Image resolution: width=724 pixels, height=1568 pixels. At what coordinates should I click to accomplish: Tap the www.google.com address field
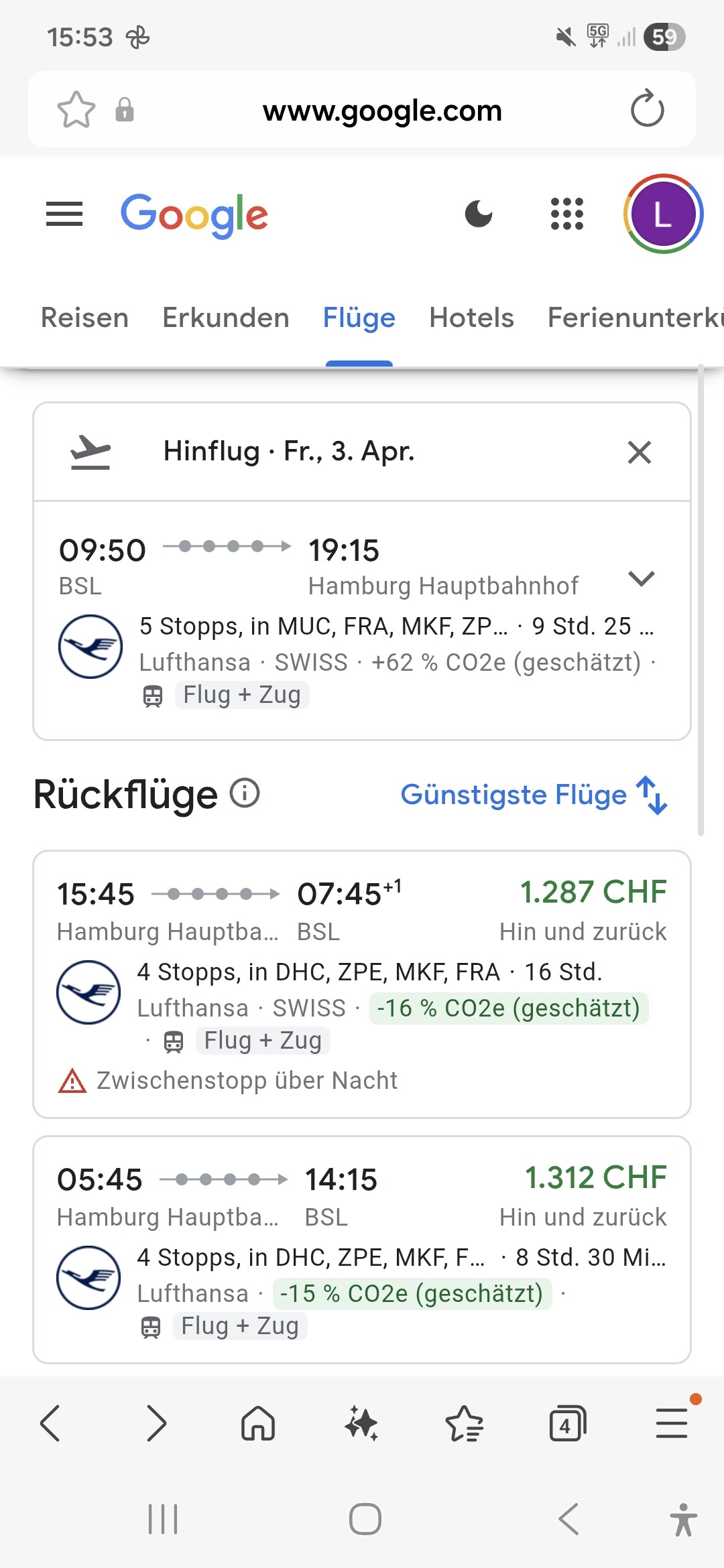(x=382, y=111)
